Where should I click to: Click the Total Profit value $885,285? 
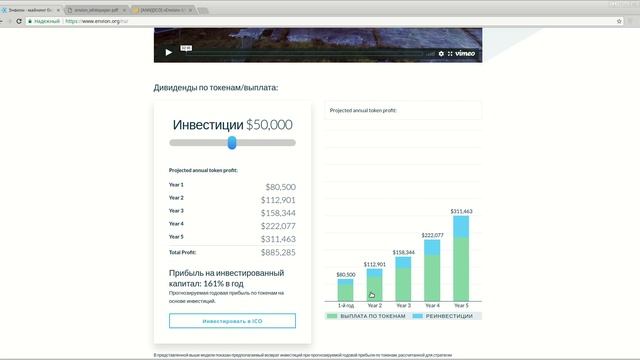(278, 252)
